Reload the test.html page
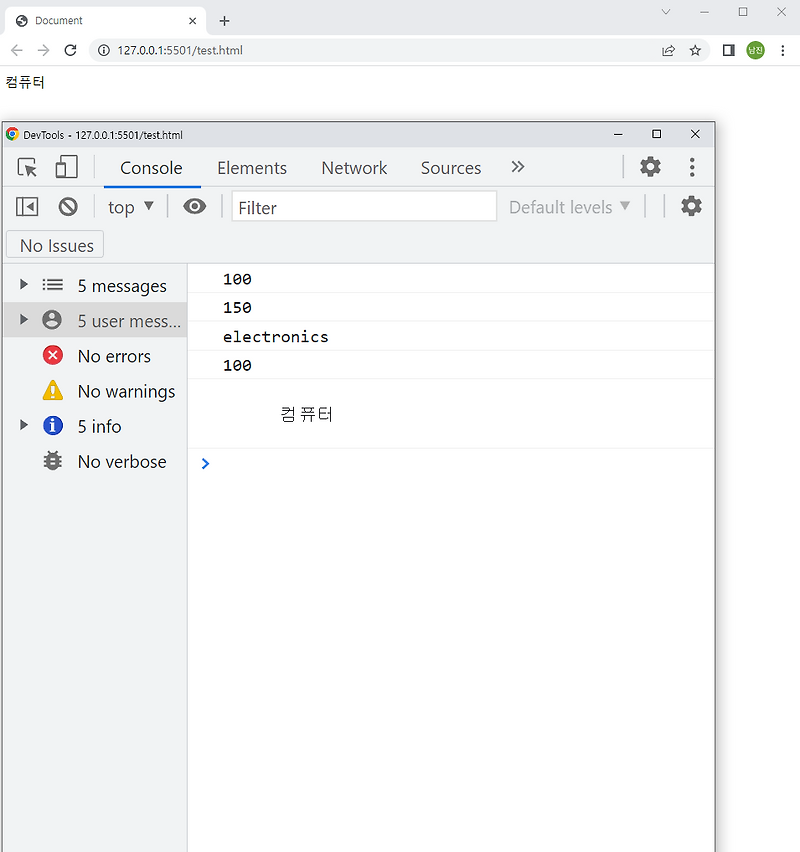 [x=70, y=50]
